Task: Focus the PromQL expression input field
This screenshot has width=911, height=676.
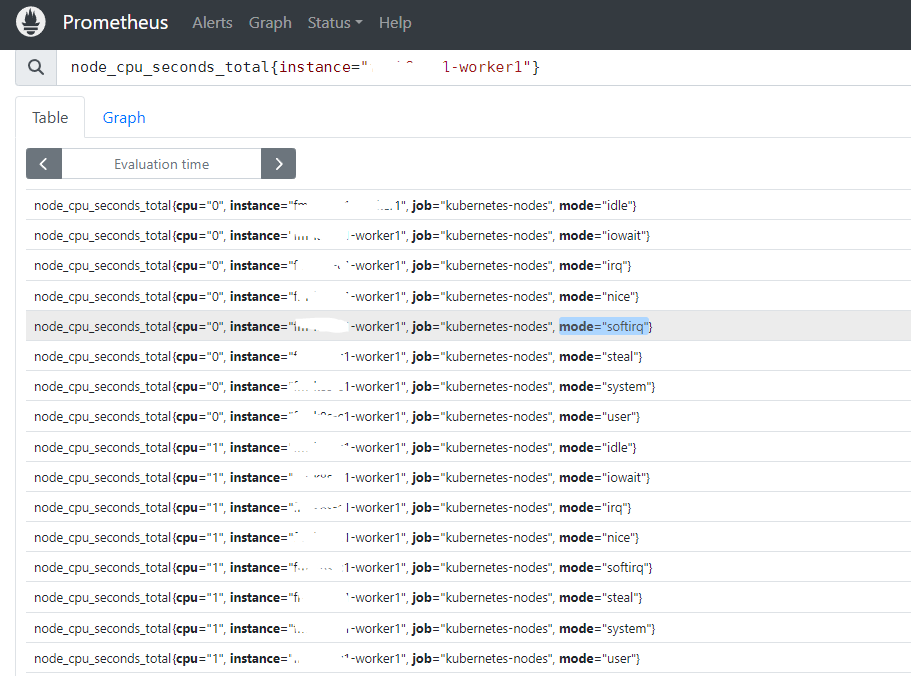Action: point(480,67)
